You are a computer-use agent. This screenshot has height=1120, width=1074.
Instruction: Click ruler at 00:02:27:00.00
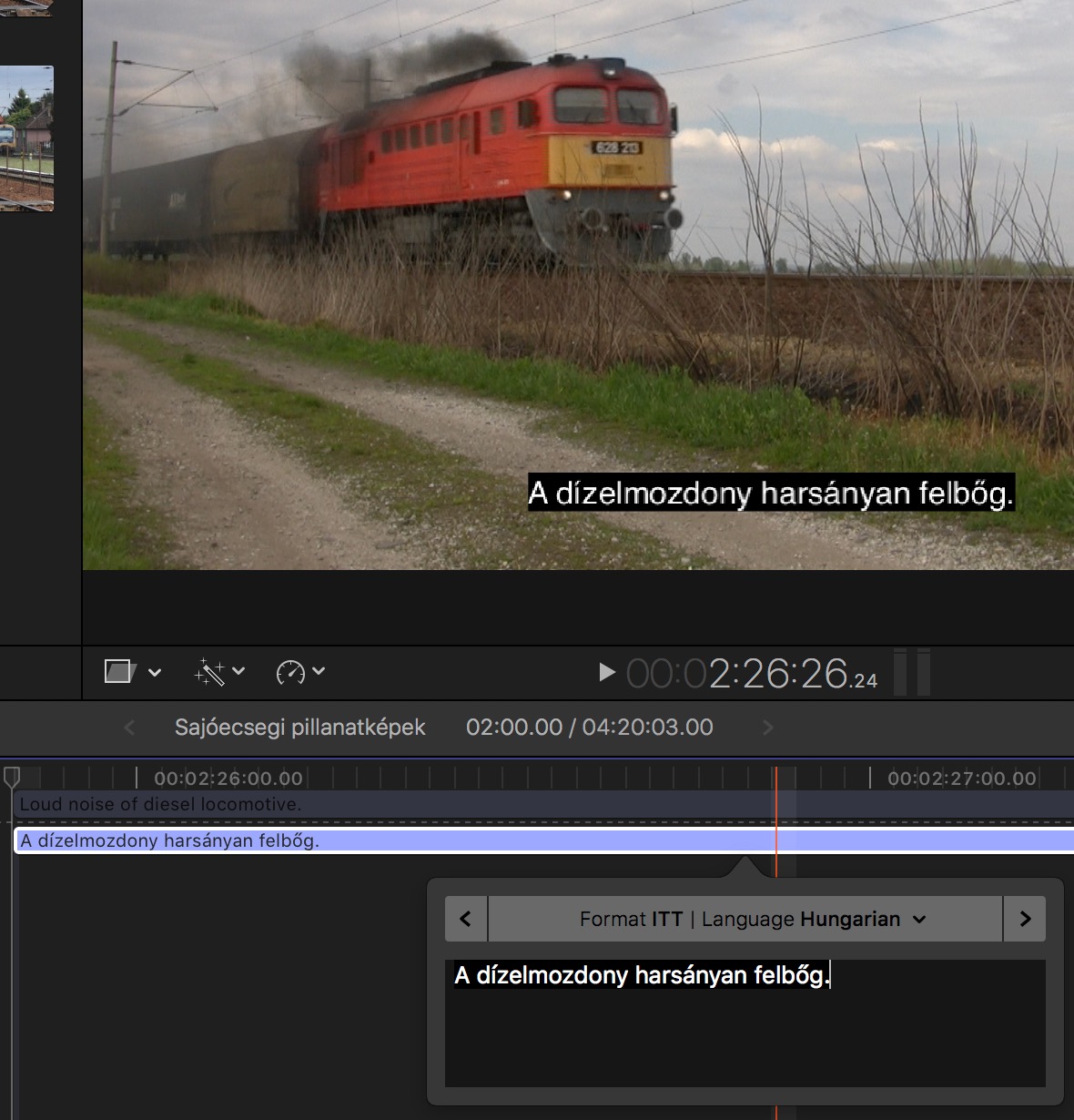[962, 779]
